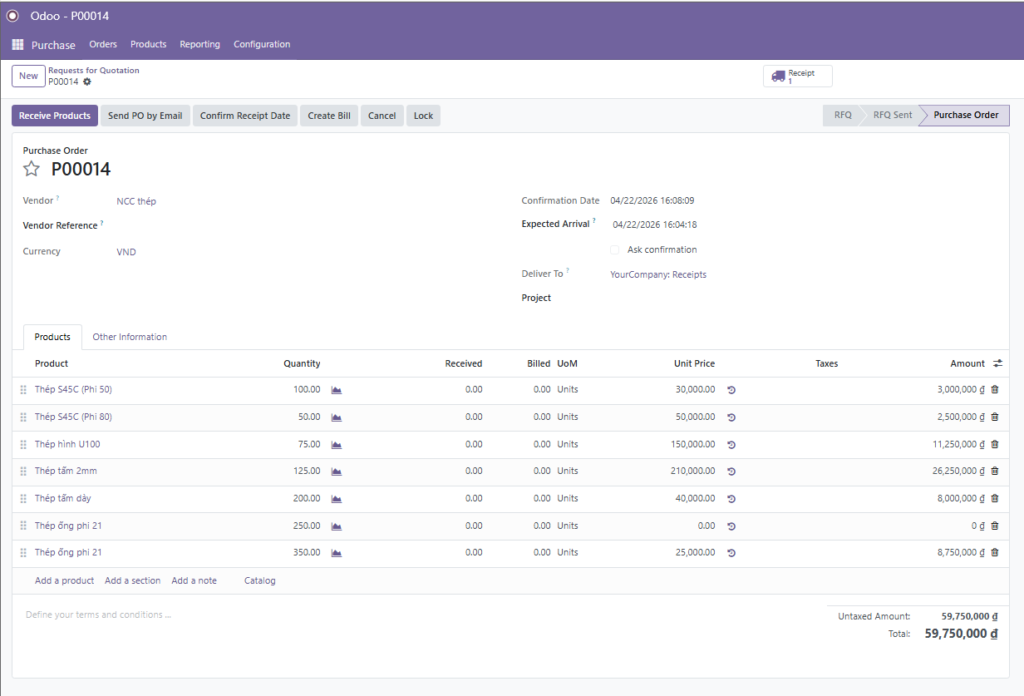Image resolution: width=1024 pixels, height=696 pixels.
Task: Delete the Thép hình U100 line
Action: click(x=994, y=444)
